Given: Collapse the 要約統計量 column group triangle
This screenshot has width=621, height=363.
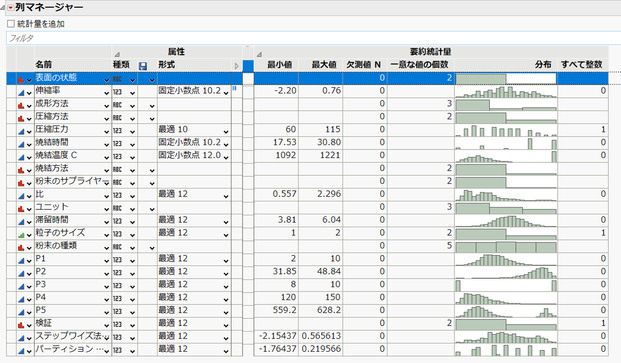Looking at the screenshot, I should (x=259, y=54).
